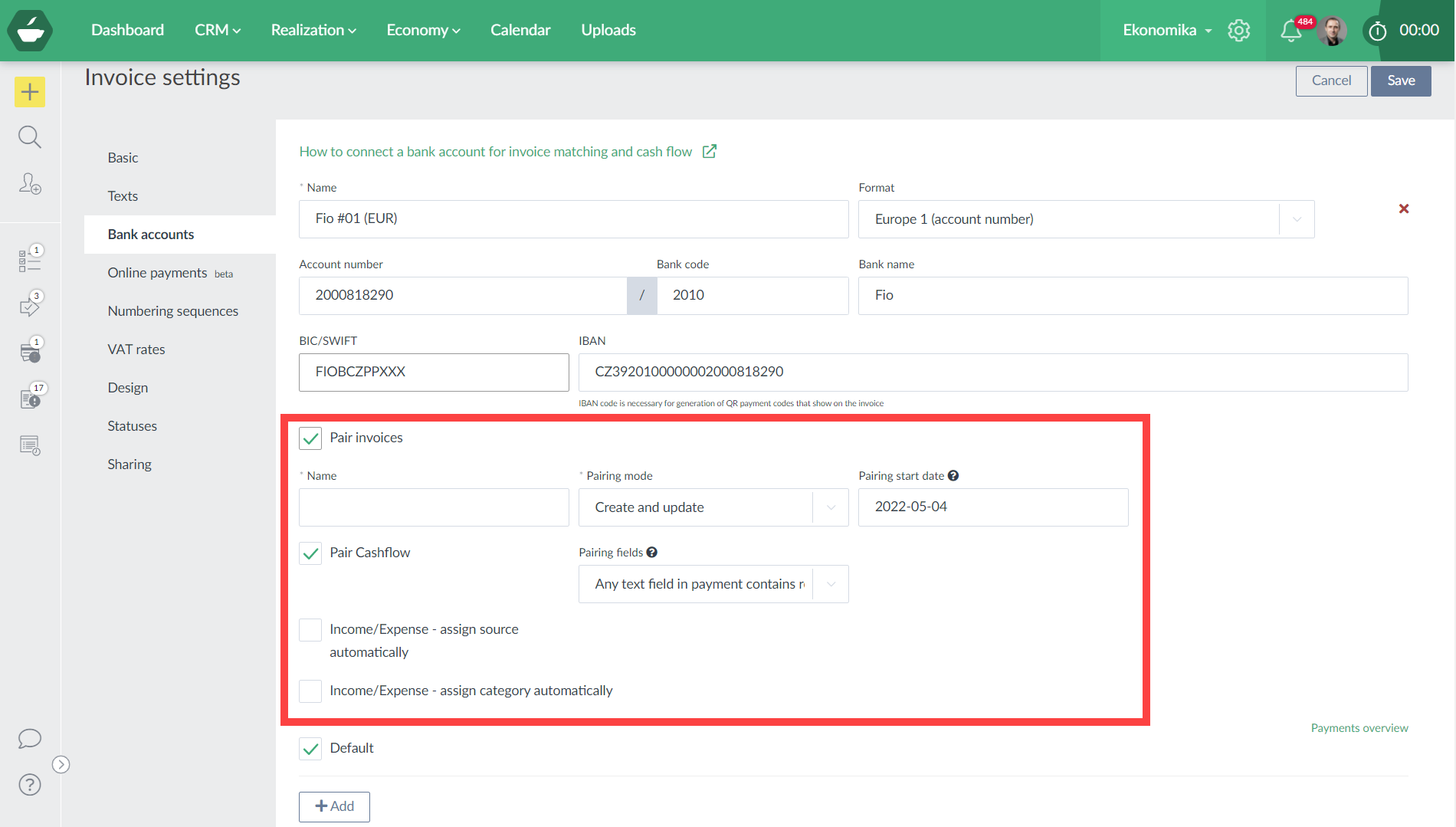The width and height of the screenshot is (1456, 827).
Task: Start the stopwatch timer icon
Action: point(1377,31)
